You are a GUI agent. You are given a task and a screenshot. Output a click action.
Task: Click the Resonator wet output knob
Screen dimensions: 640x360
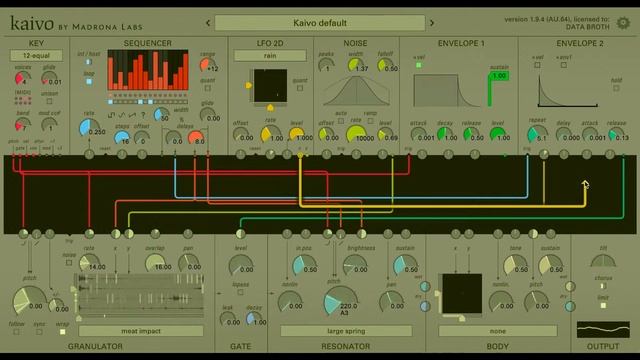tap(425, 286)
